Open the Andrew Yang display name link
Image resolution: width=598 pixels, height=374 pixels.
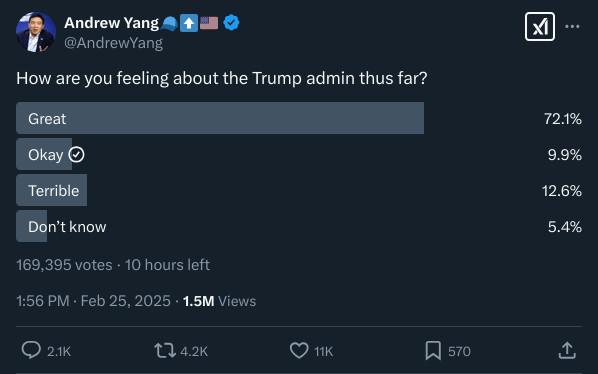(111, 23)
